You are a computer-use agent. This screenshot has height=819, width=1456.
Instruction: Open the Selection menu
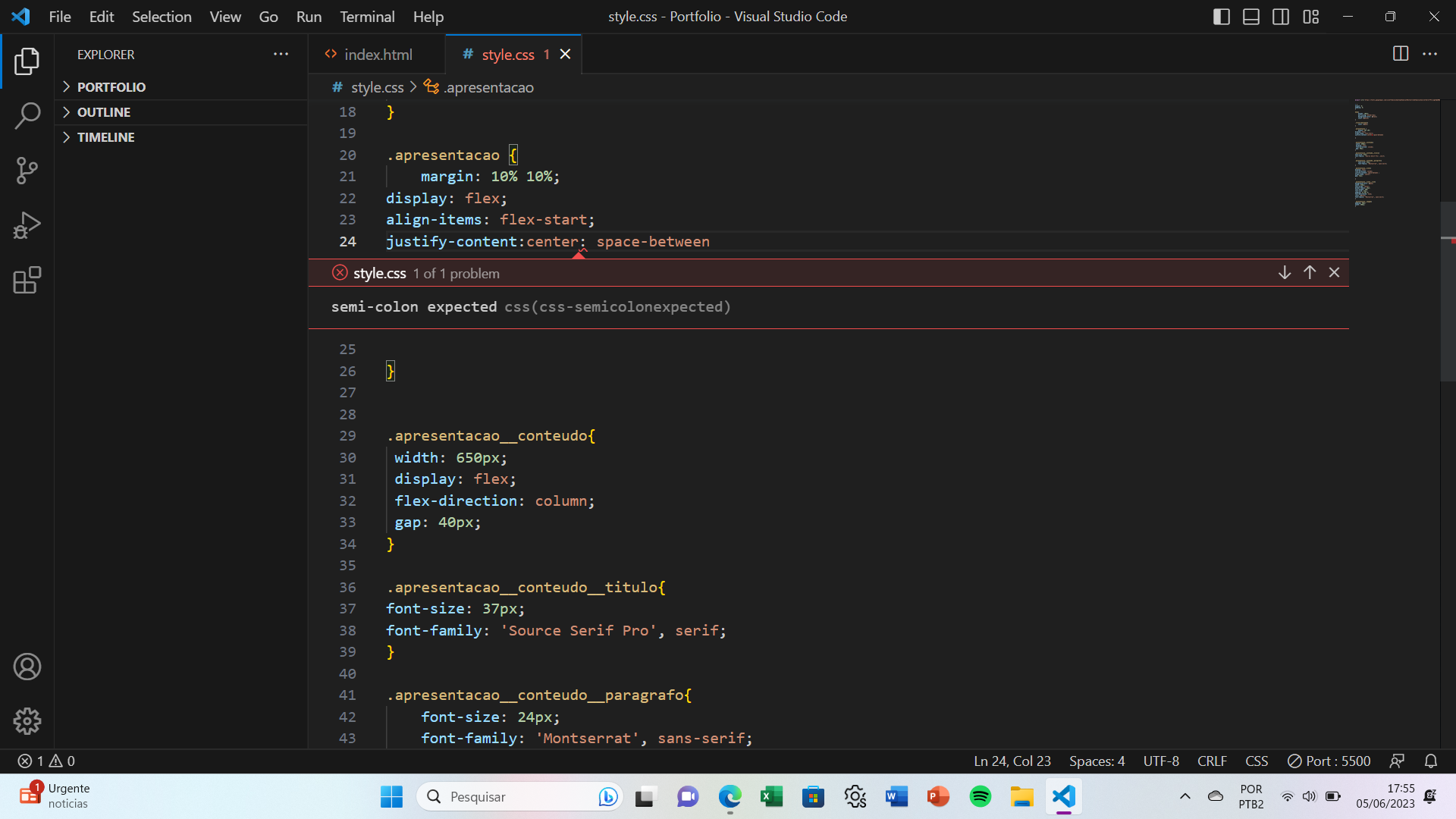pyautogui.click(x=162, y=17)
